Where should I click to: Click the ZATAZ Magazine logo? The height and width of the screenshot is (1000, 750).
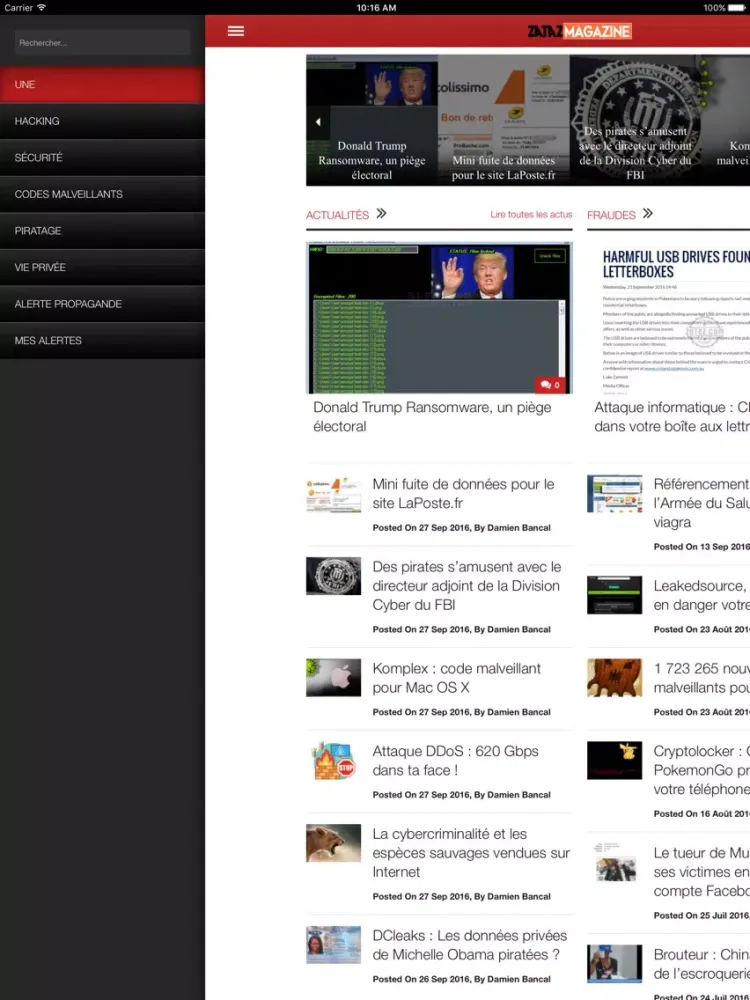coord(579,31)
